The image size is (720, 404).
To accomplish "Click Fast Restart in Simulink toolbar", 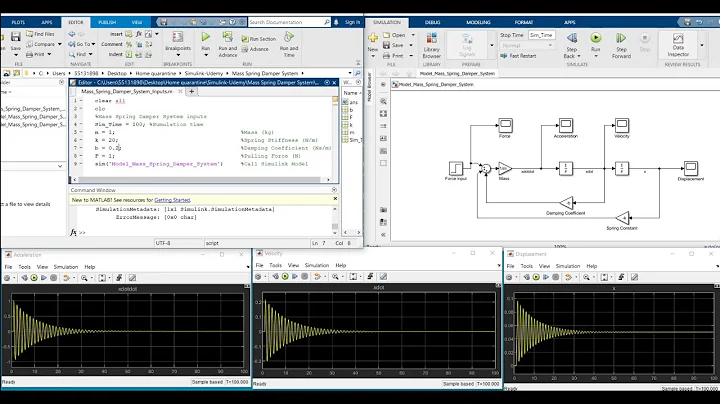I will 518,56.
